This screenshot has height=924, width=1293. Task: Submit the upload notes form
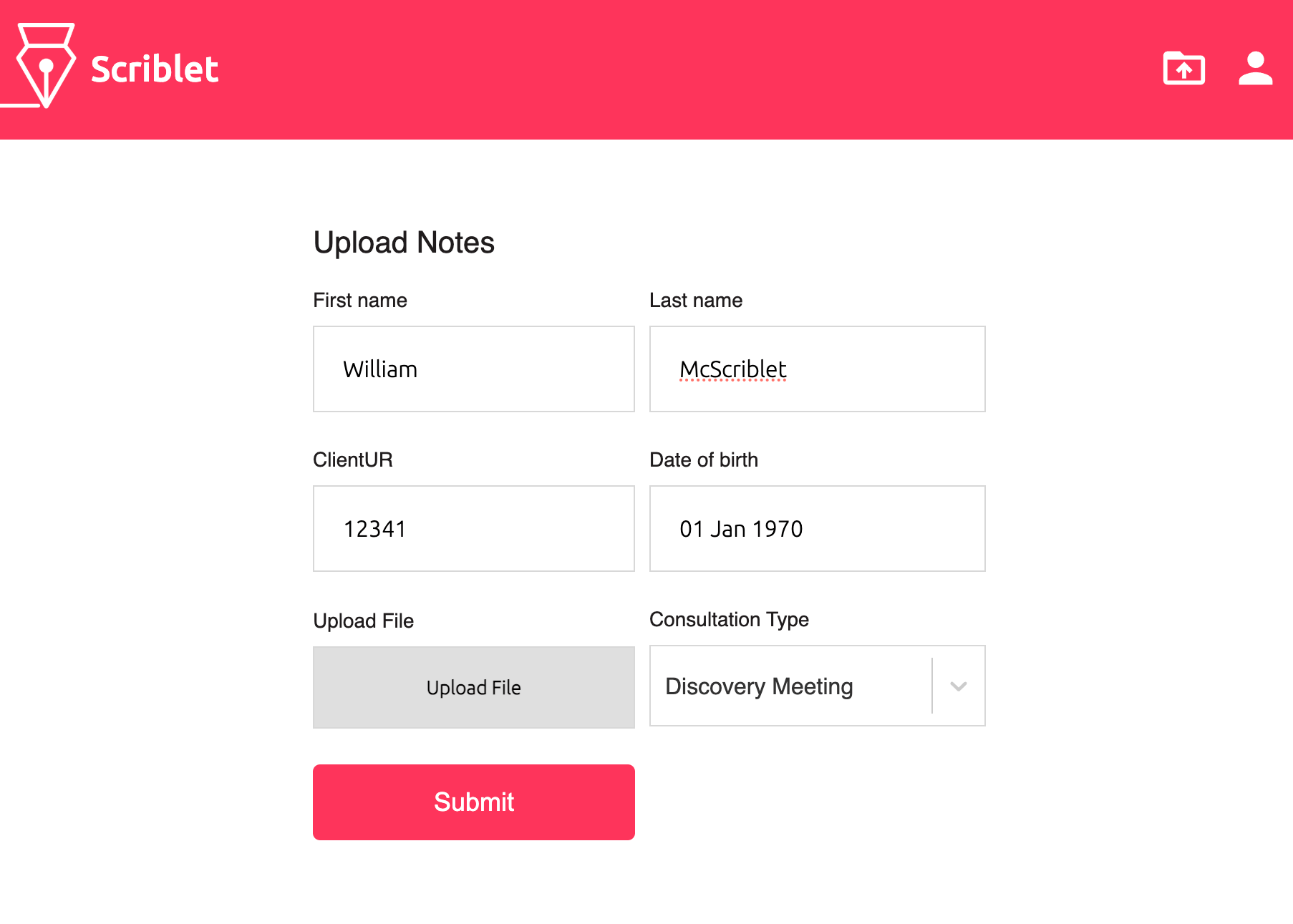coord(473,802)
